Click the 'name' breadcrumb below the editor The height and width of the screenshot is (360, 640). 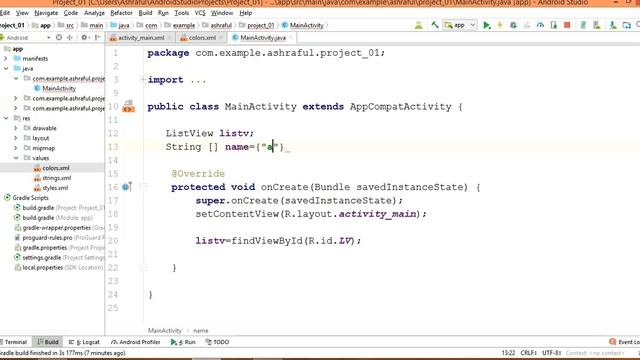click(200, 331)
